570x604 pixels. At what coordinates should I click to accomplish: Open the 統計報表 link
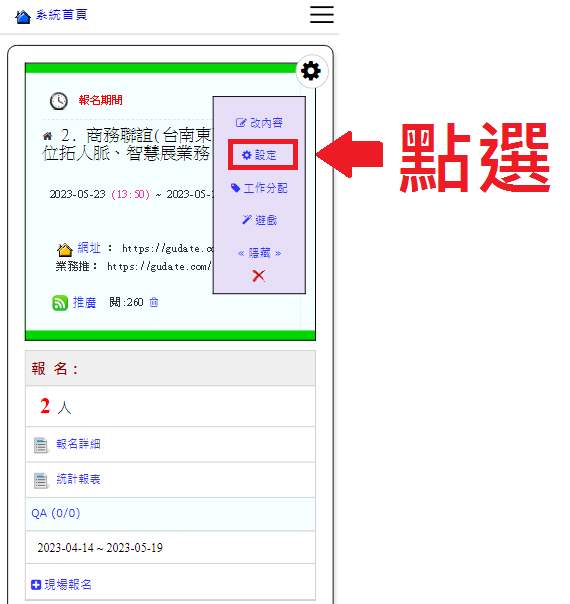pos(79,479)
